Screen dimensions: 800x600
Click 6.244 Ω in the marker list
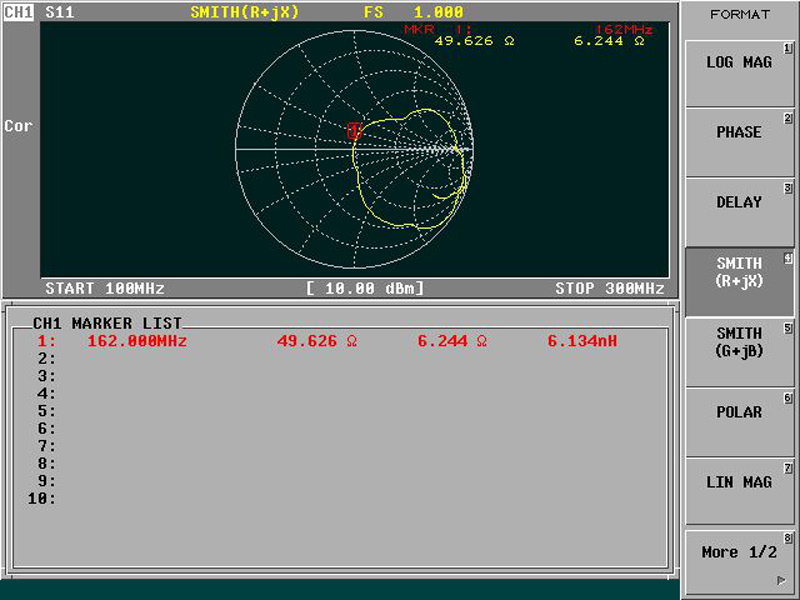click(x=452, y=341)
